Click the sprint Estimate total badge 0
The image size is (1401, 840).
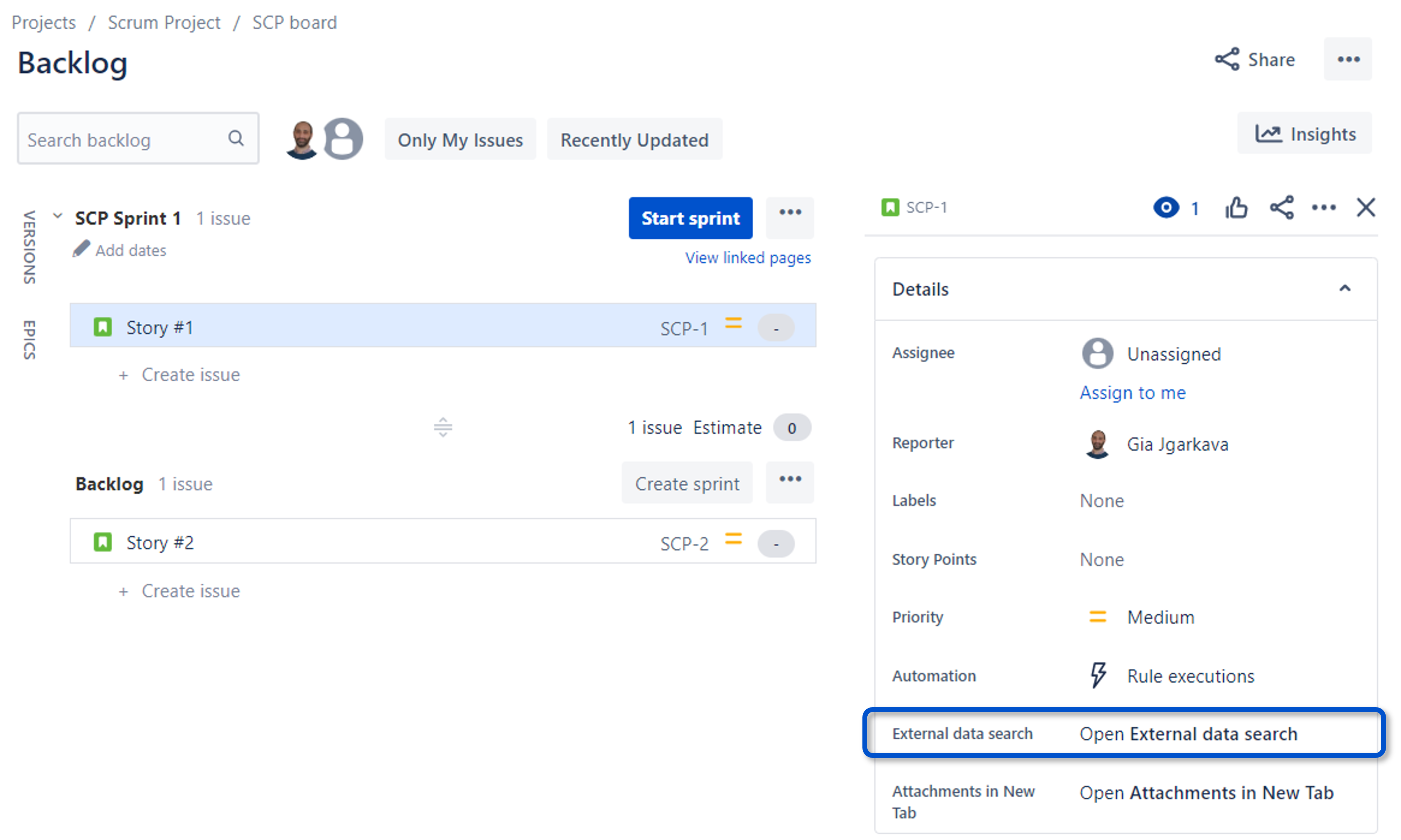(792, 428)
